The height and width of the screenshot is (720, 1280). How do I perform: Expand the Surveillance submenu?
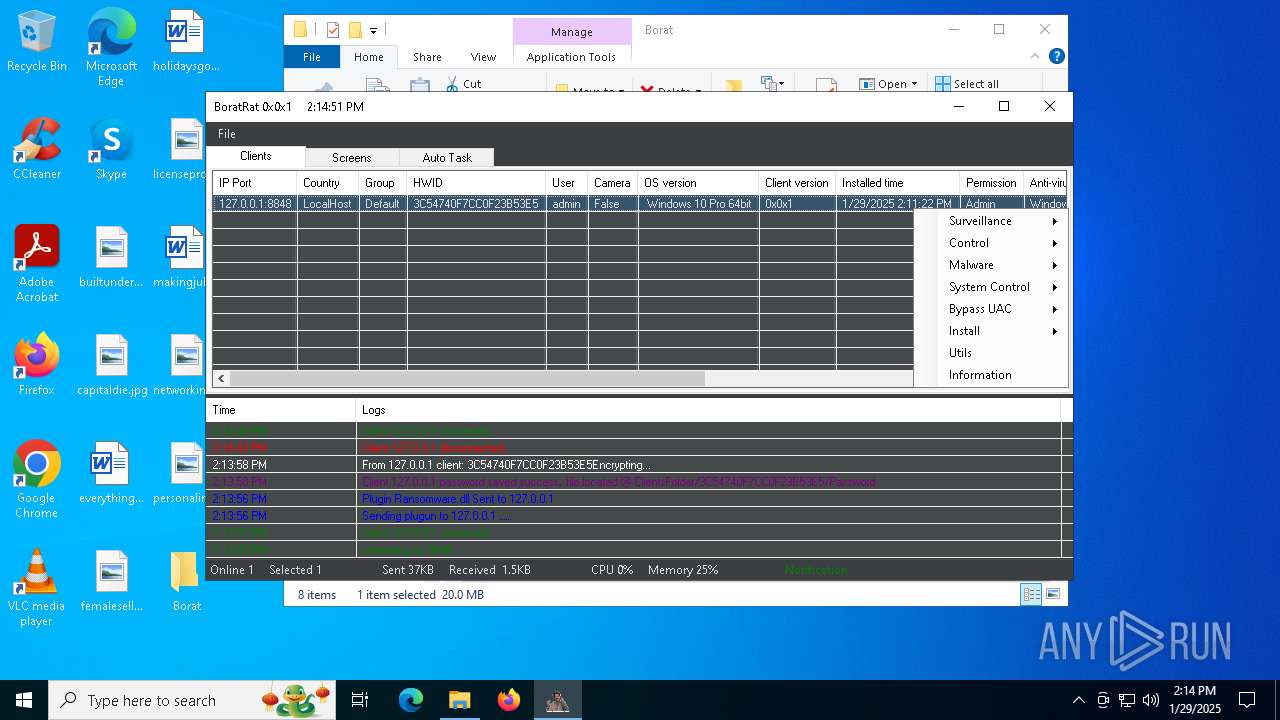click(1003, 221)
